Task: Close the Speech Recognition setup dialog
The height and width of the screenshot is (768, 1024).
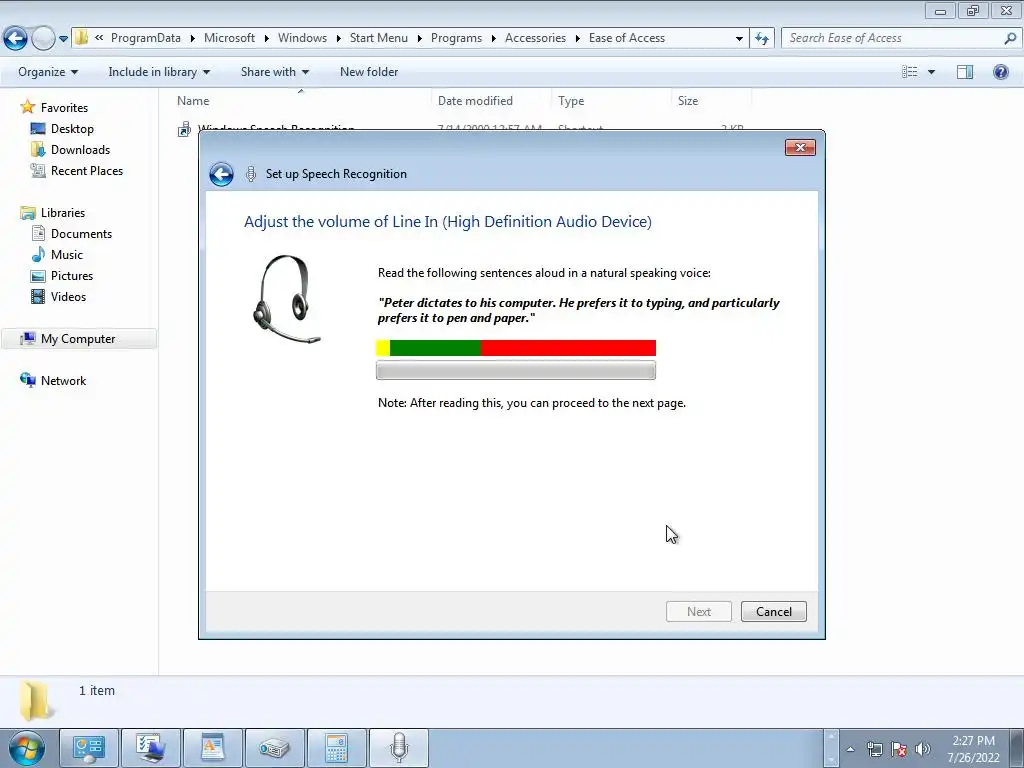Action: pos(800,148)
